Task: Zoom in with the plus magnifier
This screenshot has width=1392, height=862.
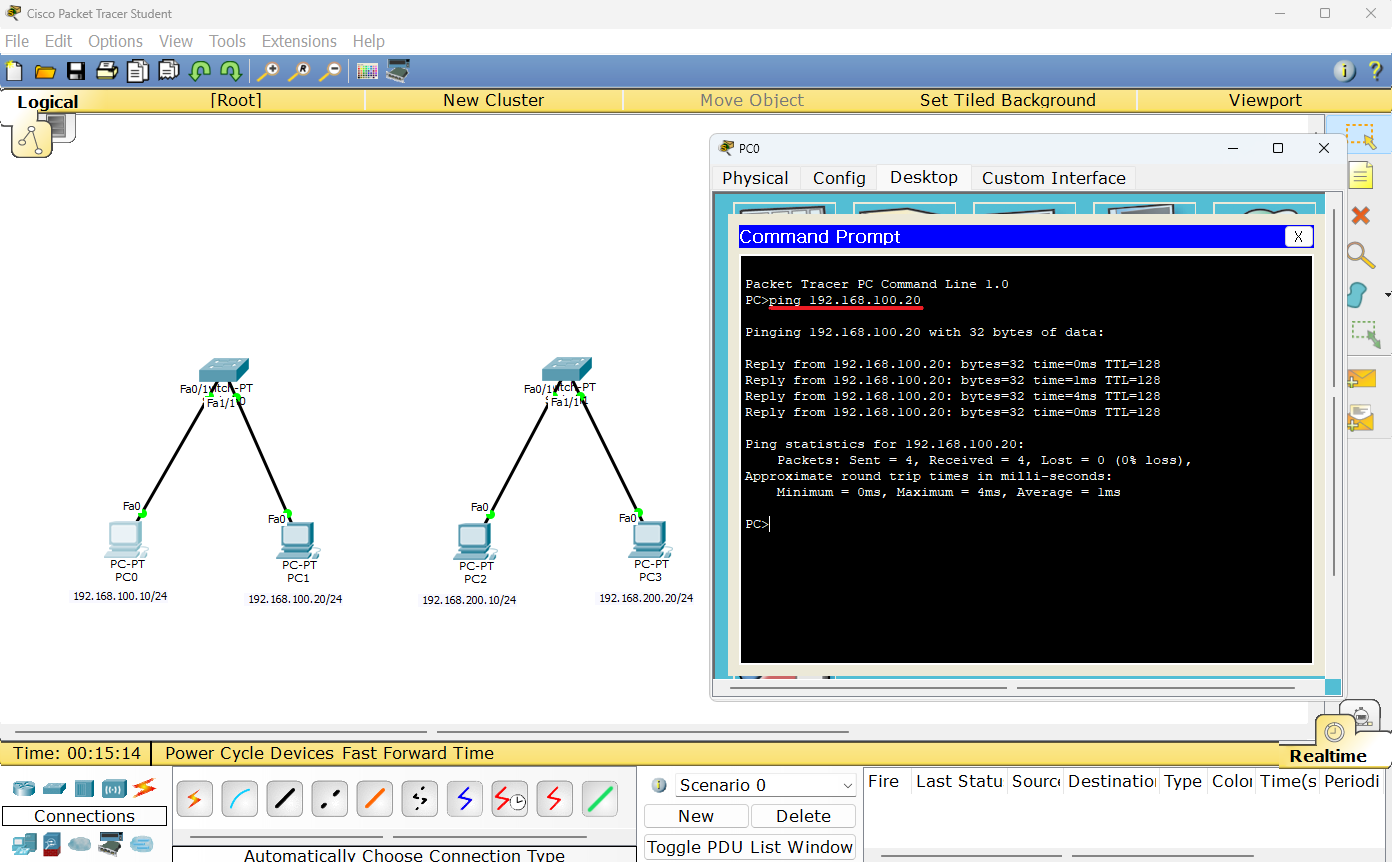Action: pos(267,71)
